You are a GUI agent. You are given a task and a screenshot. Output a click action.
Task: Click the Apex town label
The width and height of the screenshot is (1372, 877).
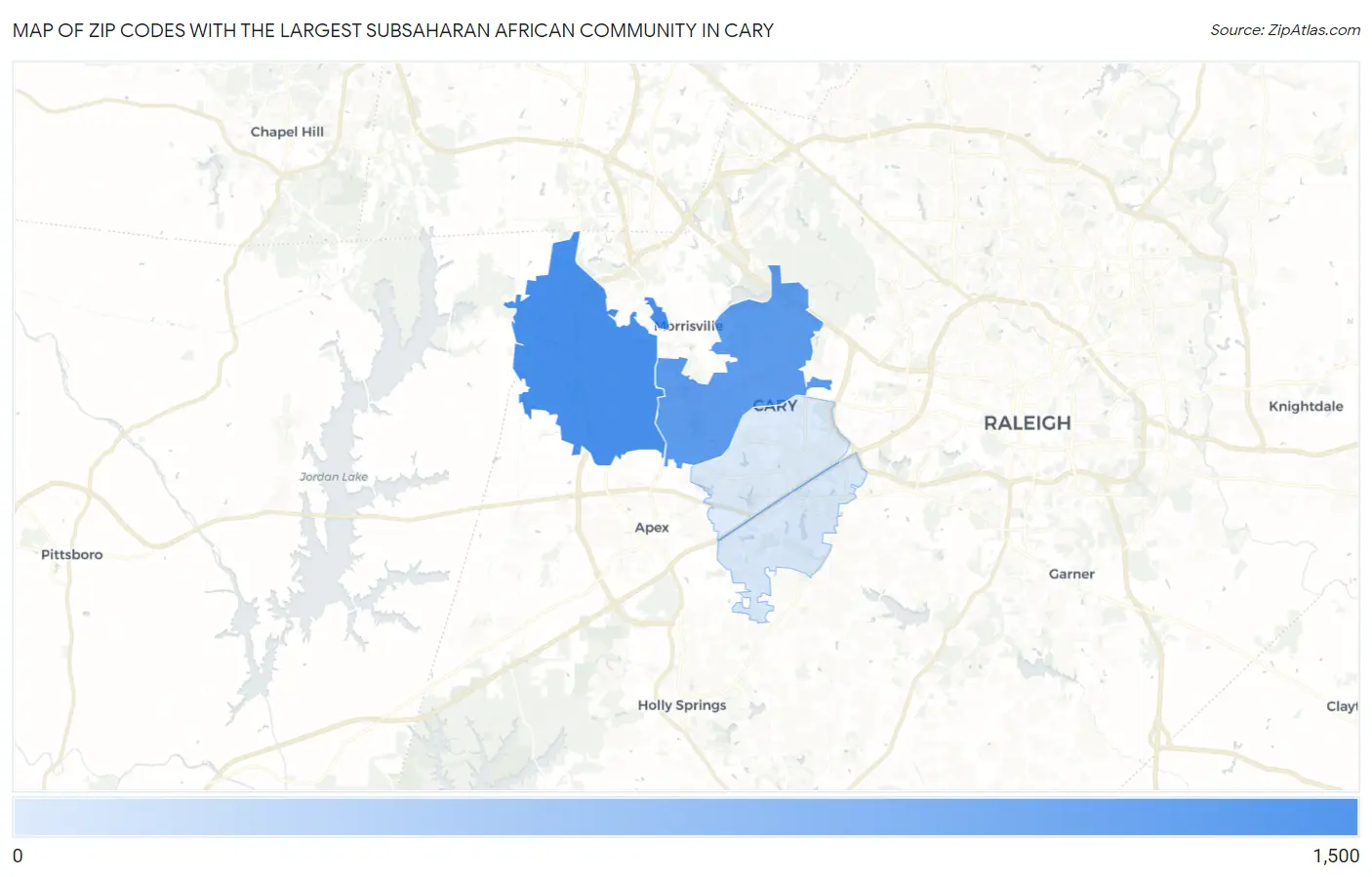[652, 528]
